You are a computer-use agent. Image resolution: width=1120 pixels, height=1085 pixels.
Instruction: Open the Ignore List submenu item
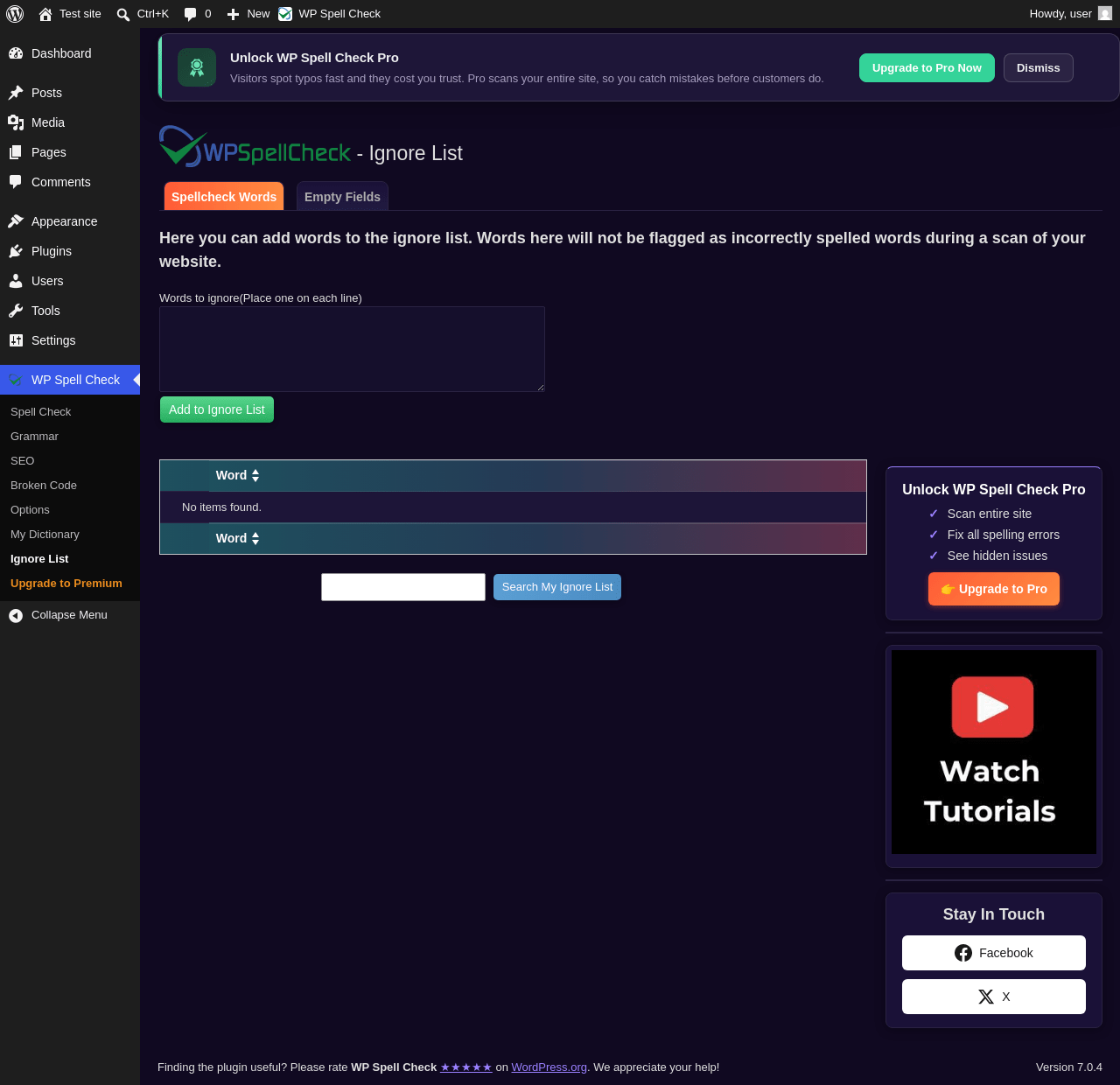point(39,559)
